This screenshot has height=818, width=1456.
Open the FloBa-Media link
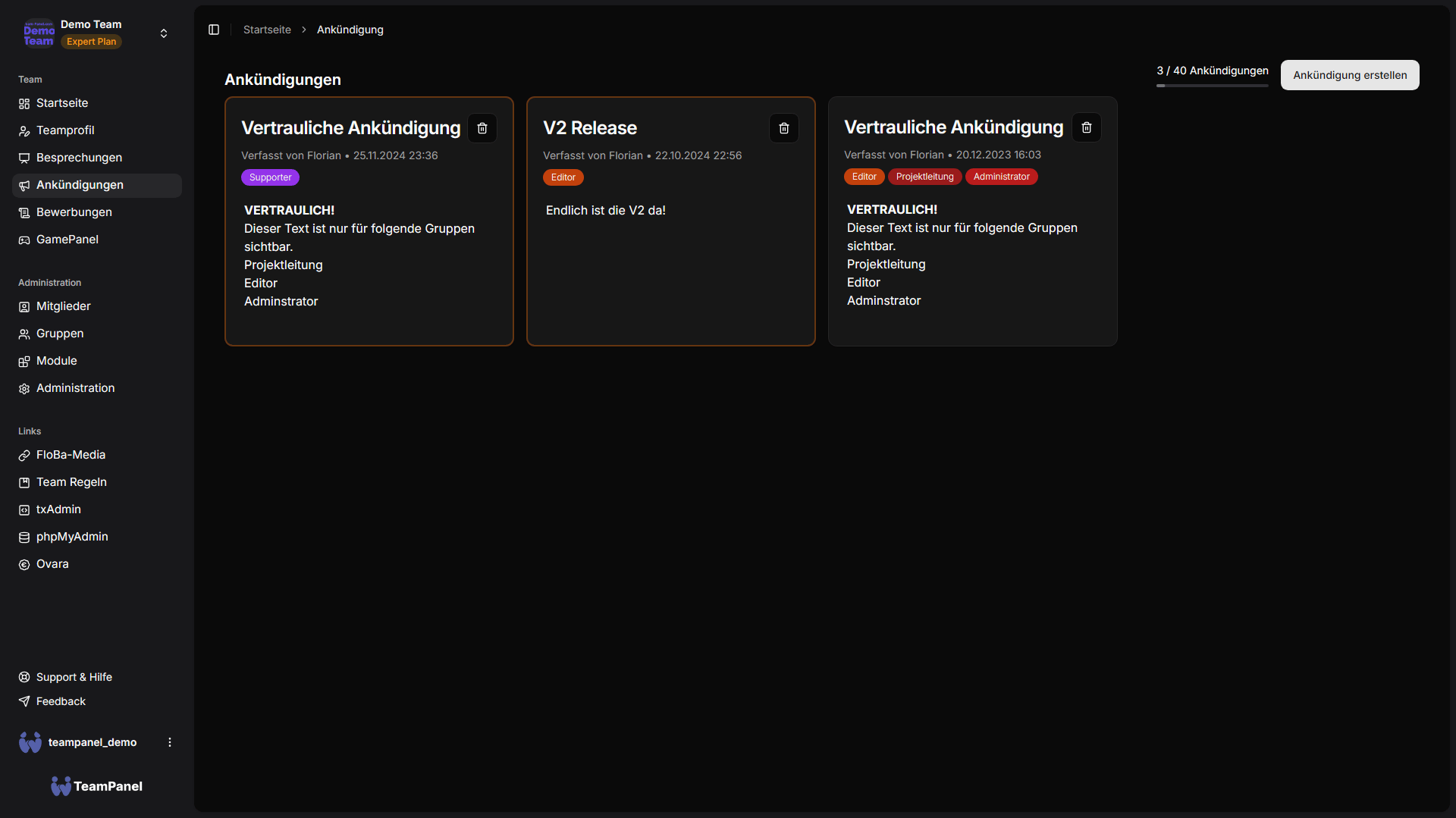click(97, 455)
